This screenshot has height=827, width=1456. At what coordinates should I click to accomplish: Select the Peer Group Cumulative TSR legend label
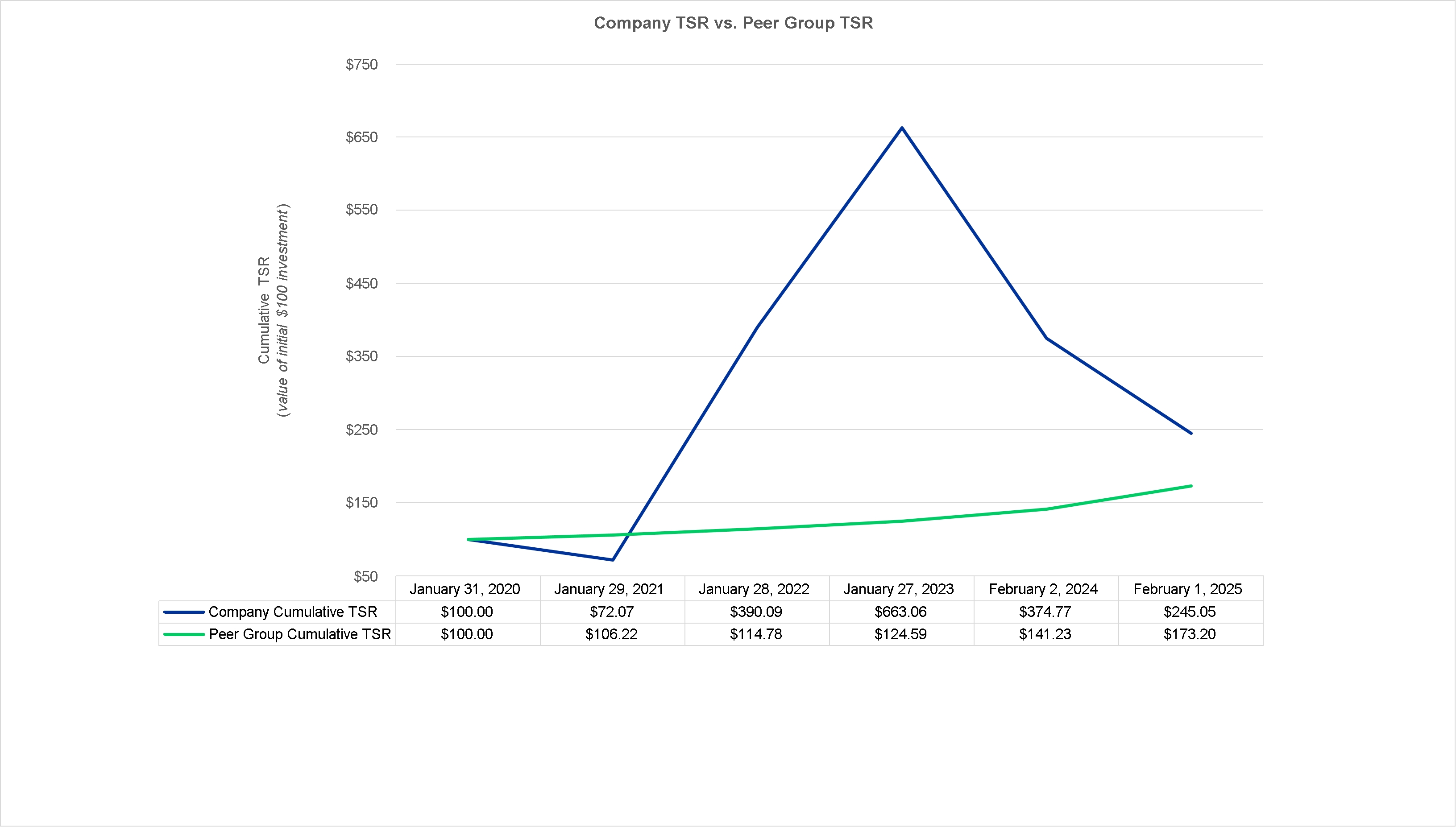299,634
